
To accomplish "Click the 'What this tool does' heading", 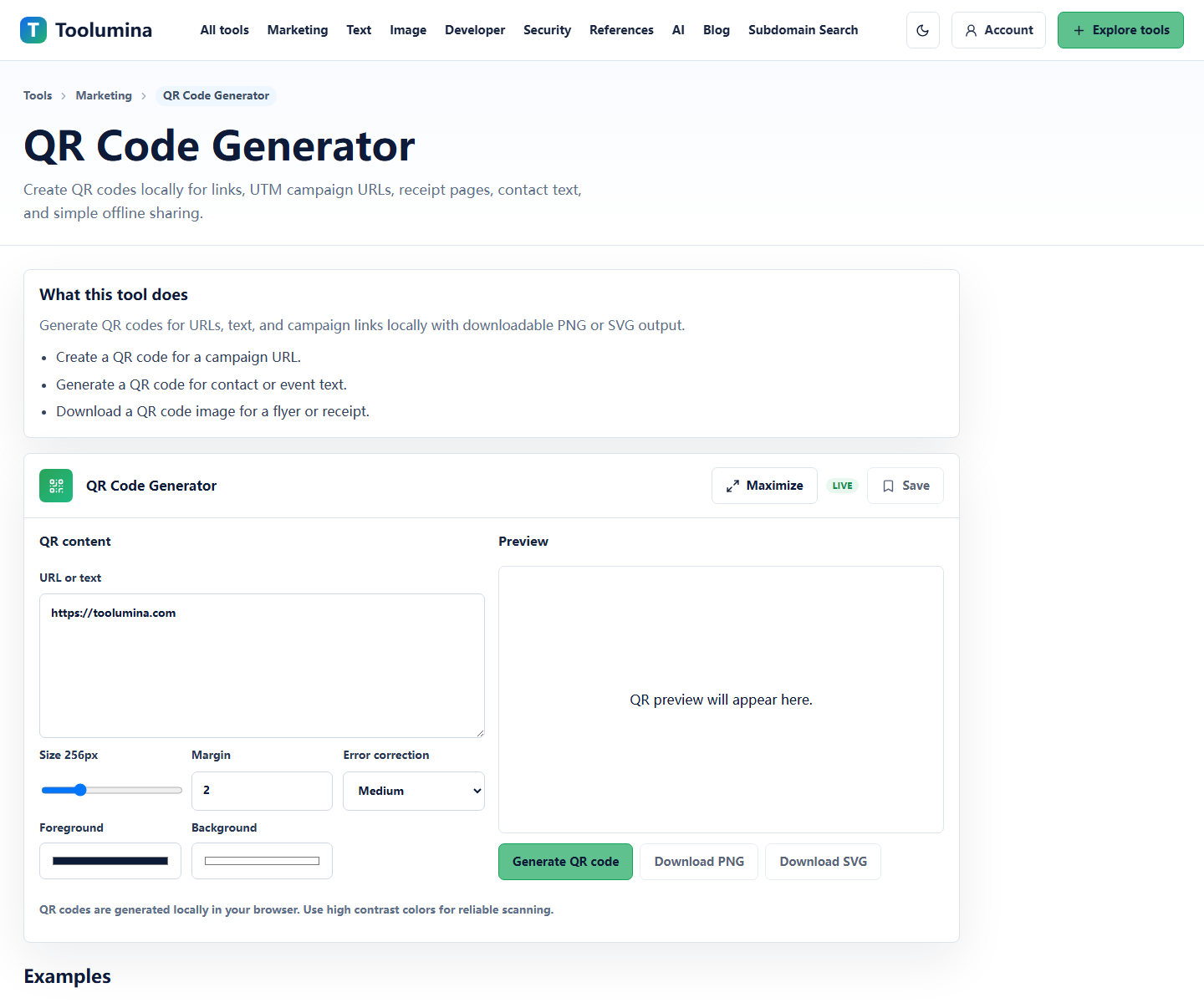I will [114, 294].
